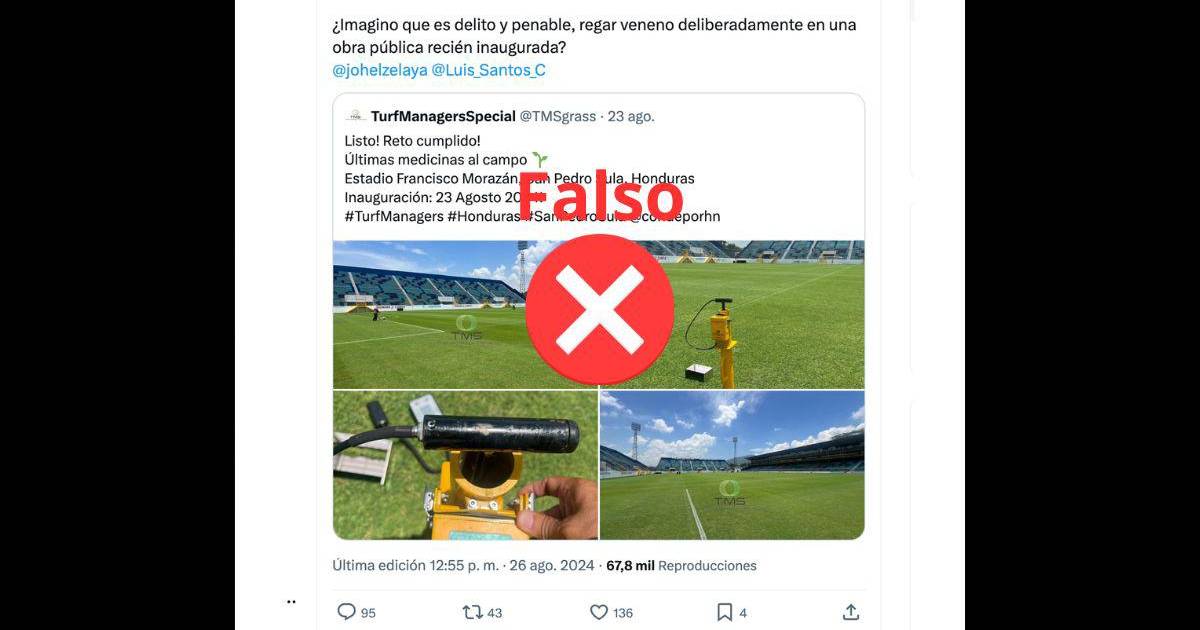Image resolution: width=1200 pixels, height=630 pixels.
Task: Click the @TMSgrass handle
Action: [x=559, y=116]
